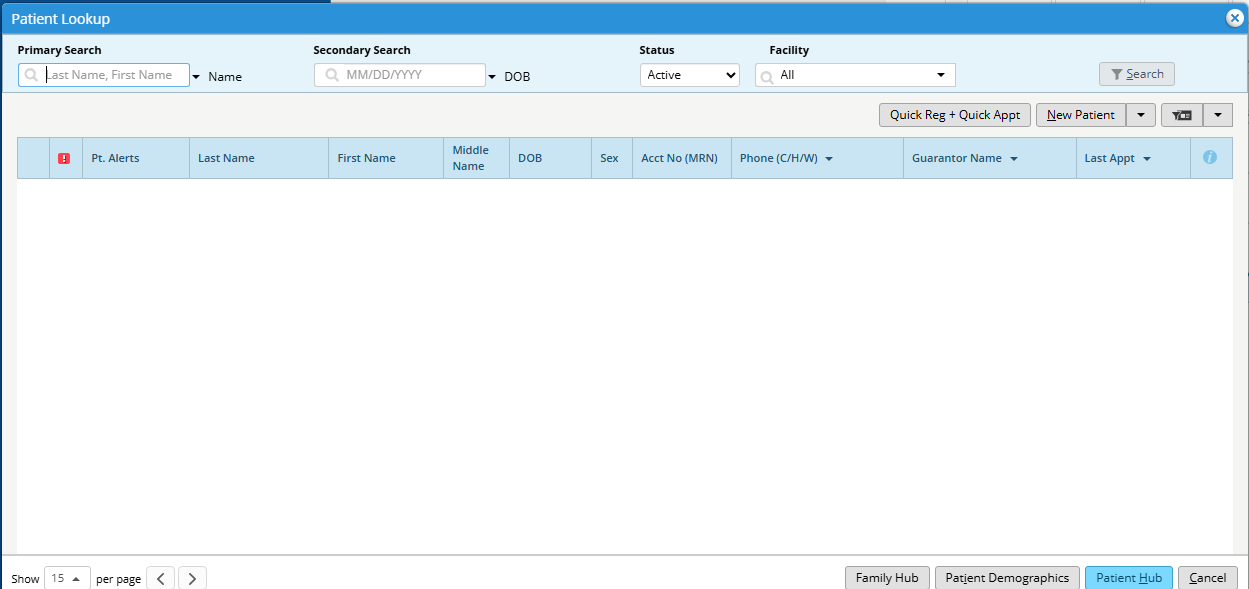Screen dimensions: 1249x589
Task: Open the Family Hub button
Action: [887, 578]
